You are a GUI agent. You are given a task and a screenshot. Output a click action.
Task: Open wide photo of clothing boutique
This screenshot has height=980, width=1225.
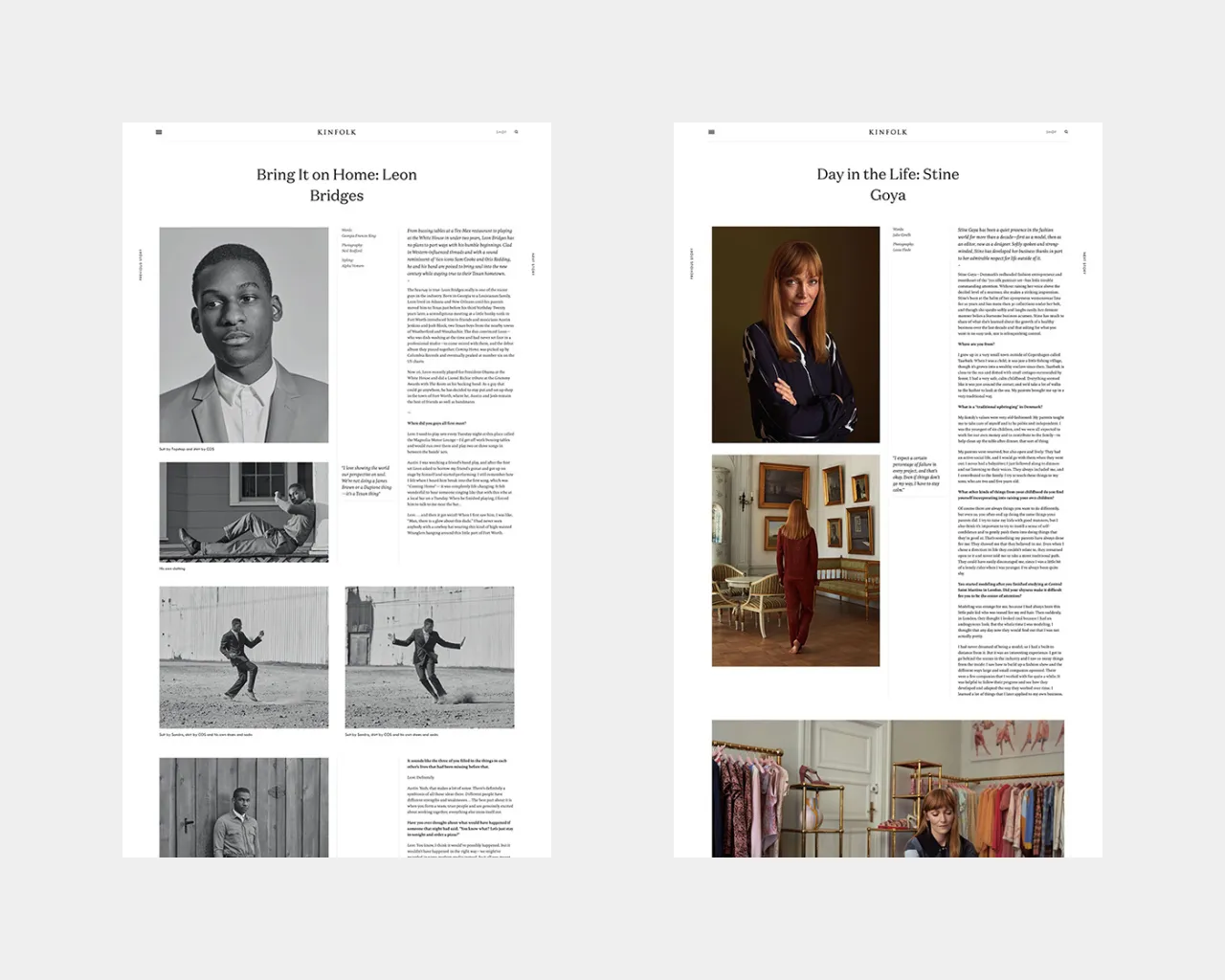click(888, 789)
